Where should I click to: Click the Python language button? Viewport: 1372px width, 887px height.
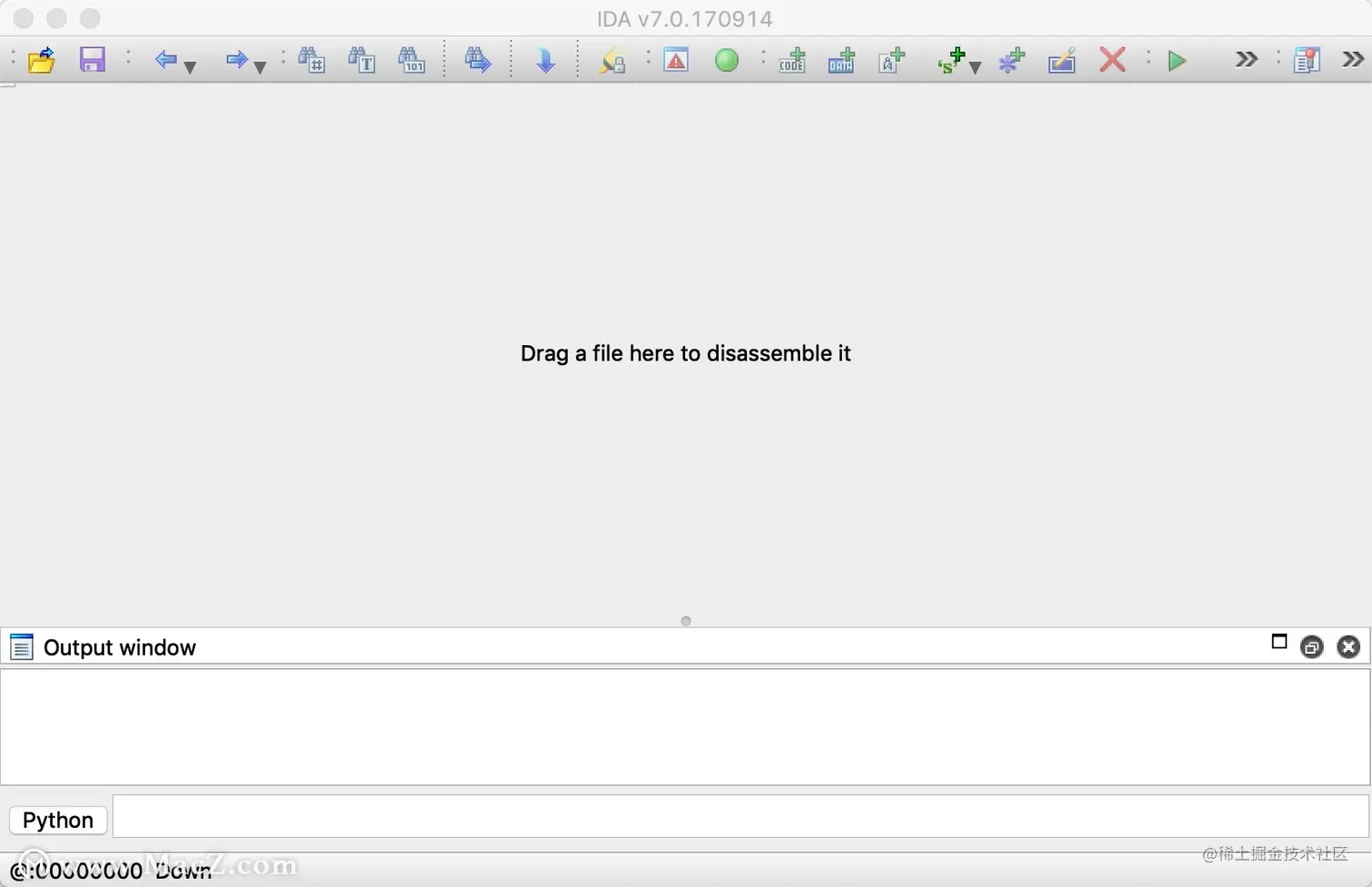[58, 820]
